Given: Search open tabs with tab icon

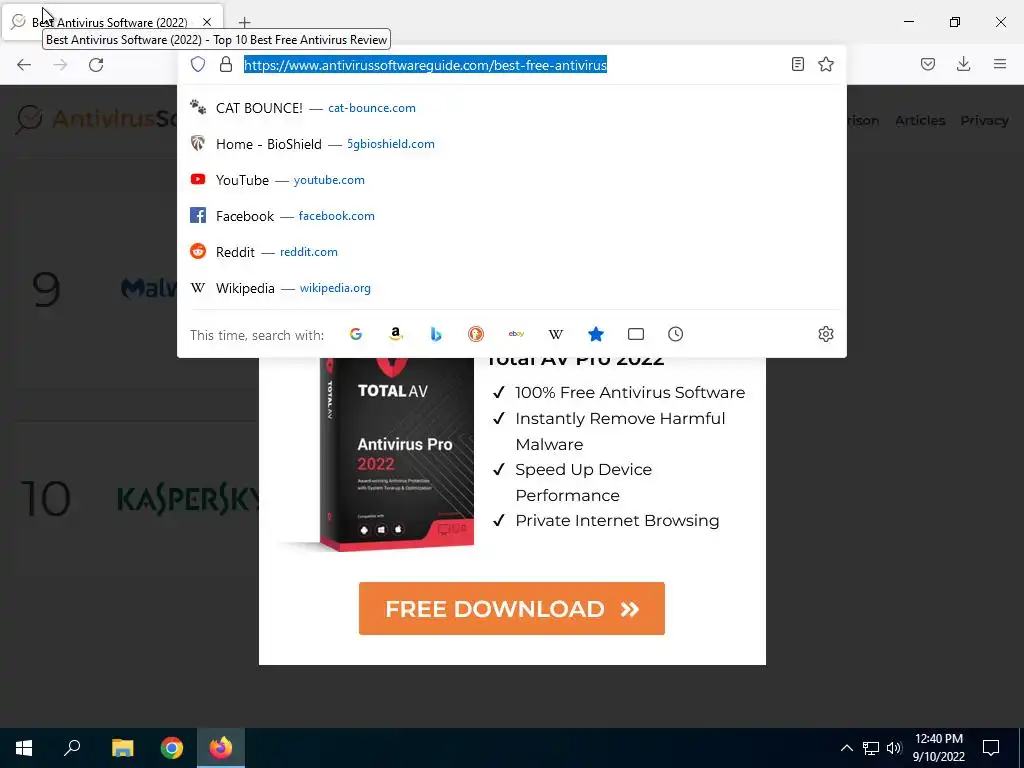Looking at the screenshot, I should tap(636, 334).
